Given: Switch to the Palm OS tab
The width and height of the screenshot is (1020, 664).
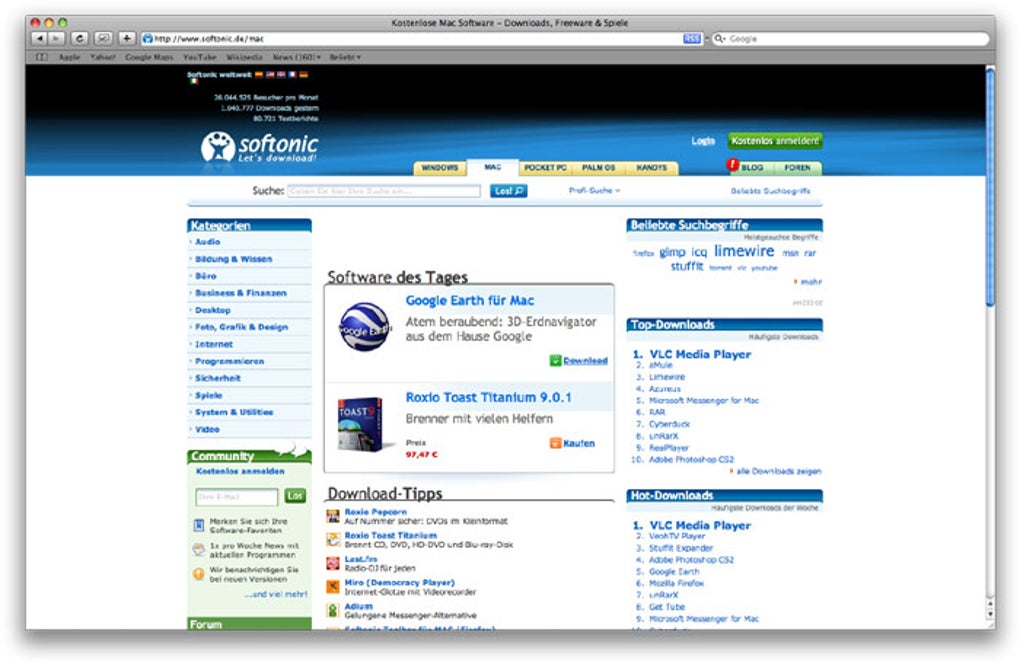Looking at the screenshot, I should [598, 168].
